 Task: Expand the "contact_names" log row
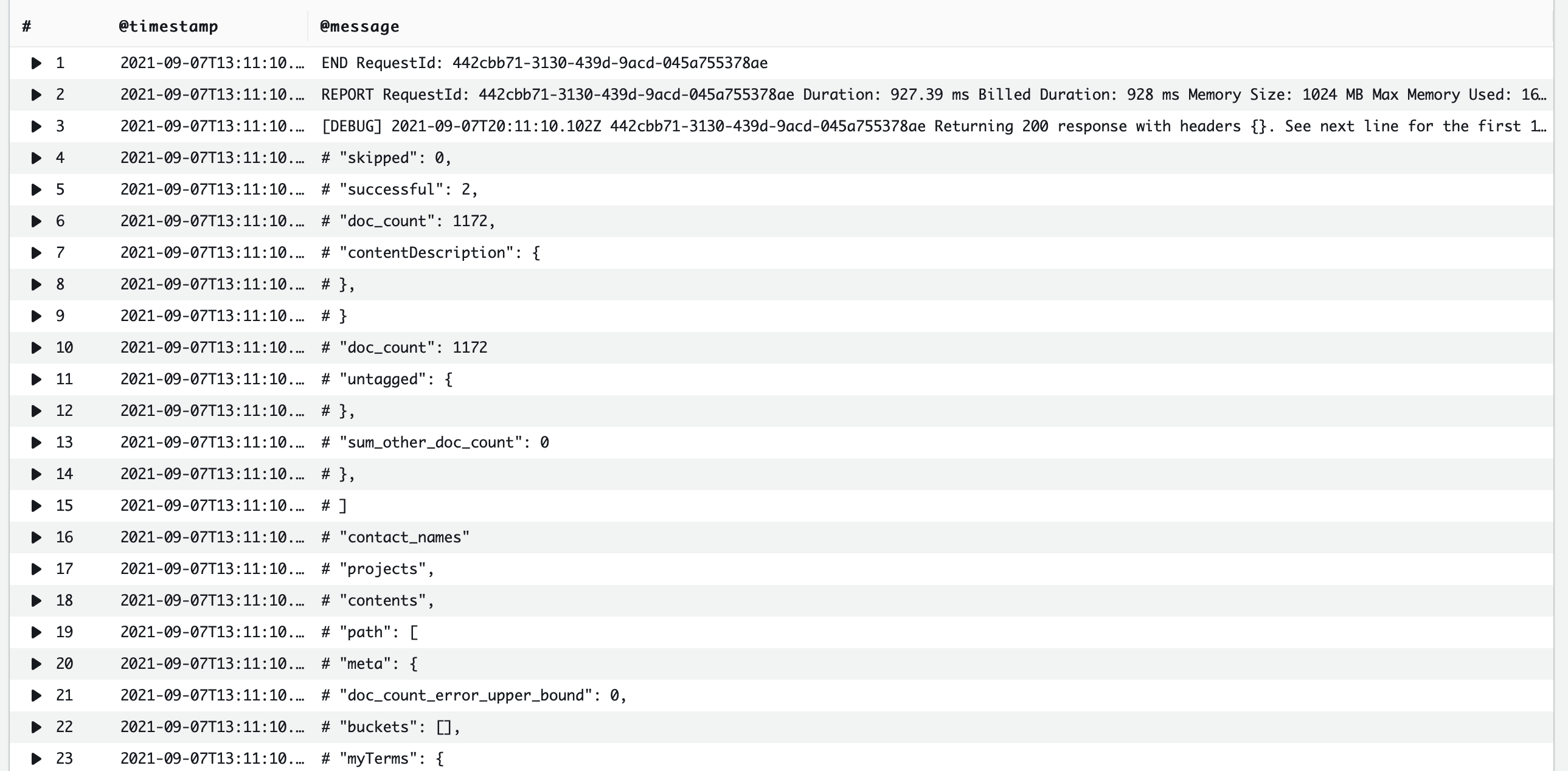pos(36,538)
